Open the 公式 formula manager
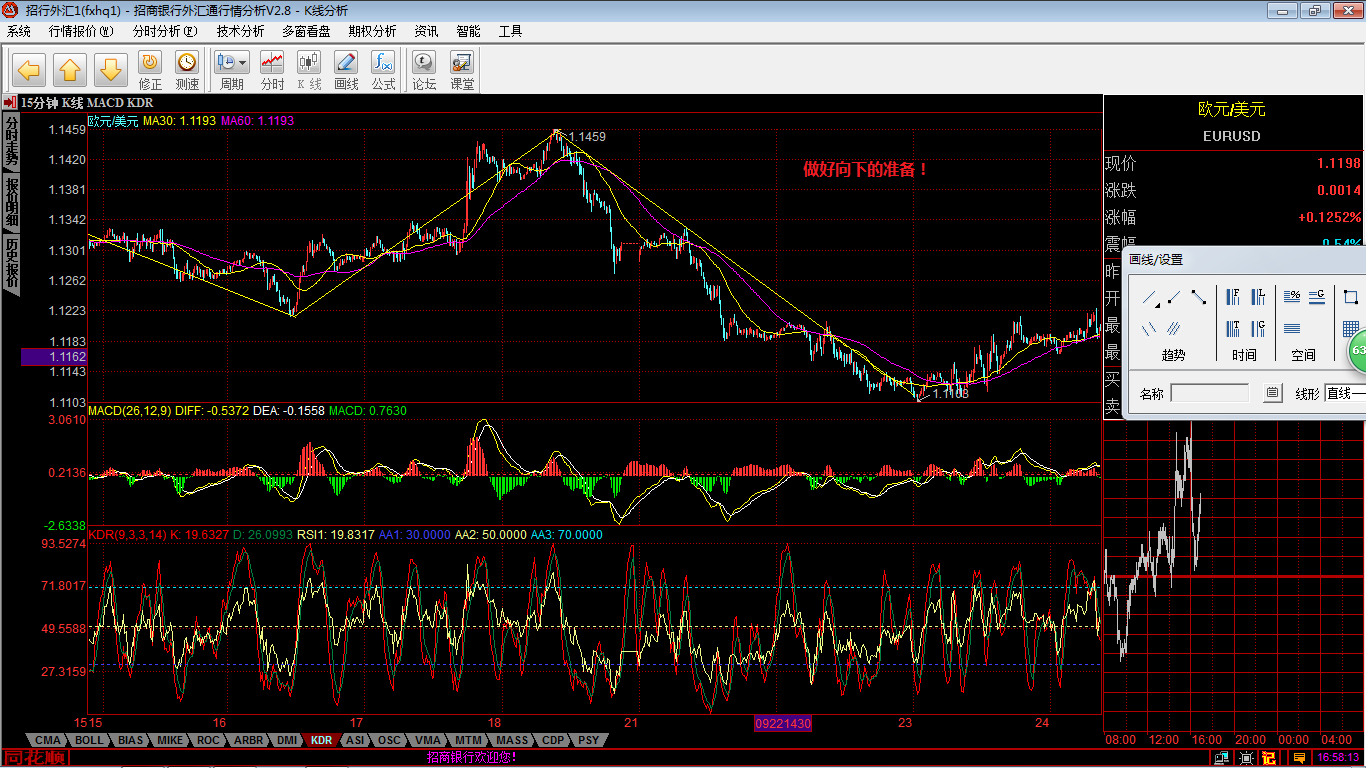1366x768 pixels. point(383,70)
